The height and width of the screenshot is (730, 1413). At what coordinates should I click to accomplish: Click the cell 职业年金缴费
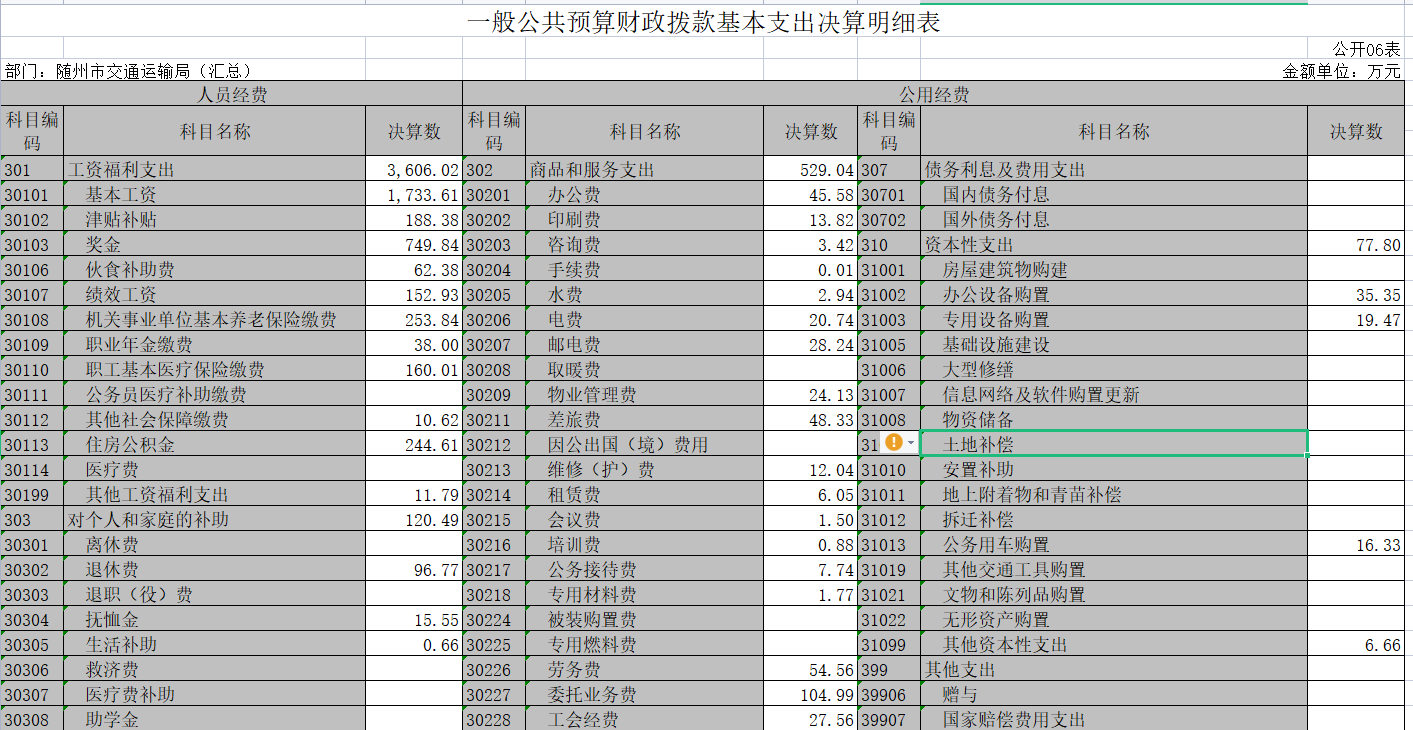[215, 345]
